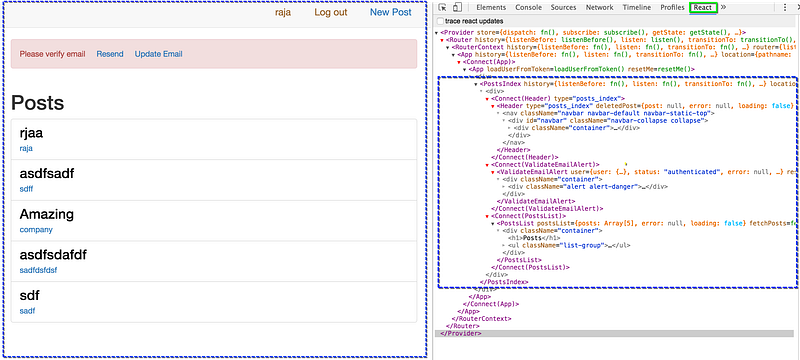Collapse the RouterContext node arrow

pyautogui.click(x=448, y=47)
